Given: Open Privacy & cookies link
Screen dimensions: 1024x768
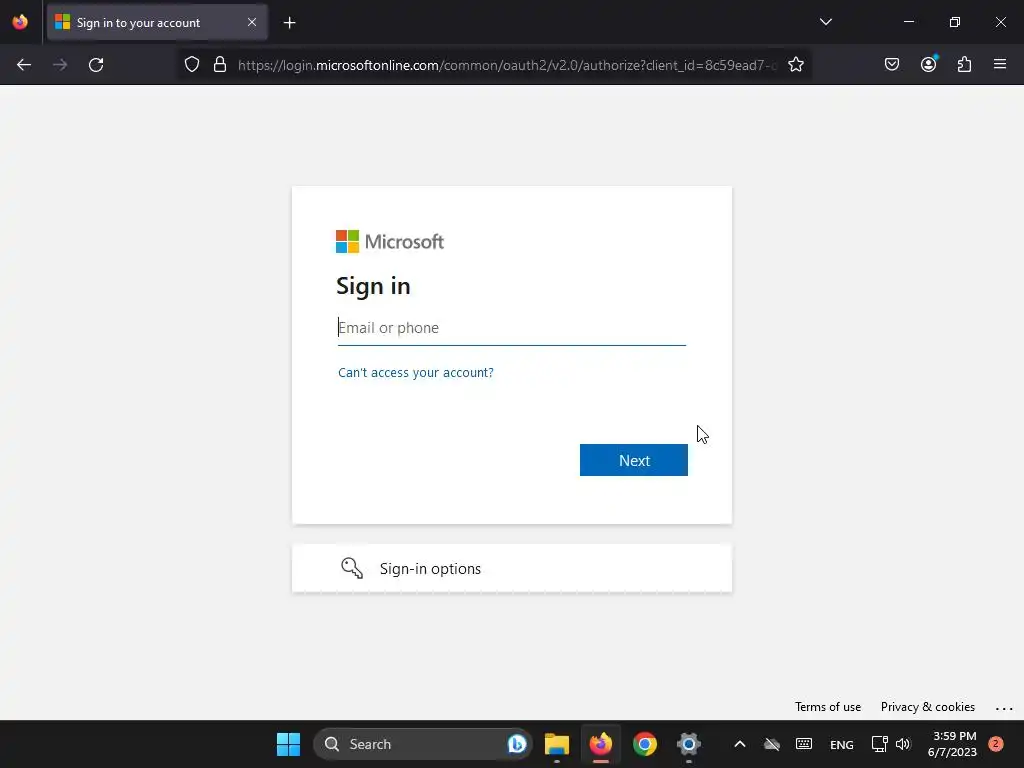Looking at the screenshot, I should tap(927, 707).
